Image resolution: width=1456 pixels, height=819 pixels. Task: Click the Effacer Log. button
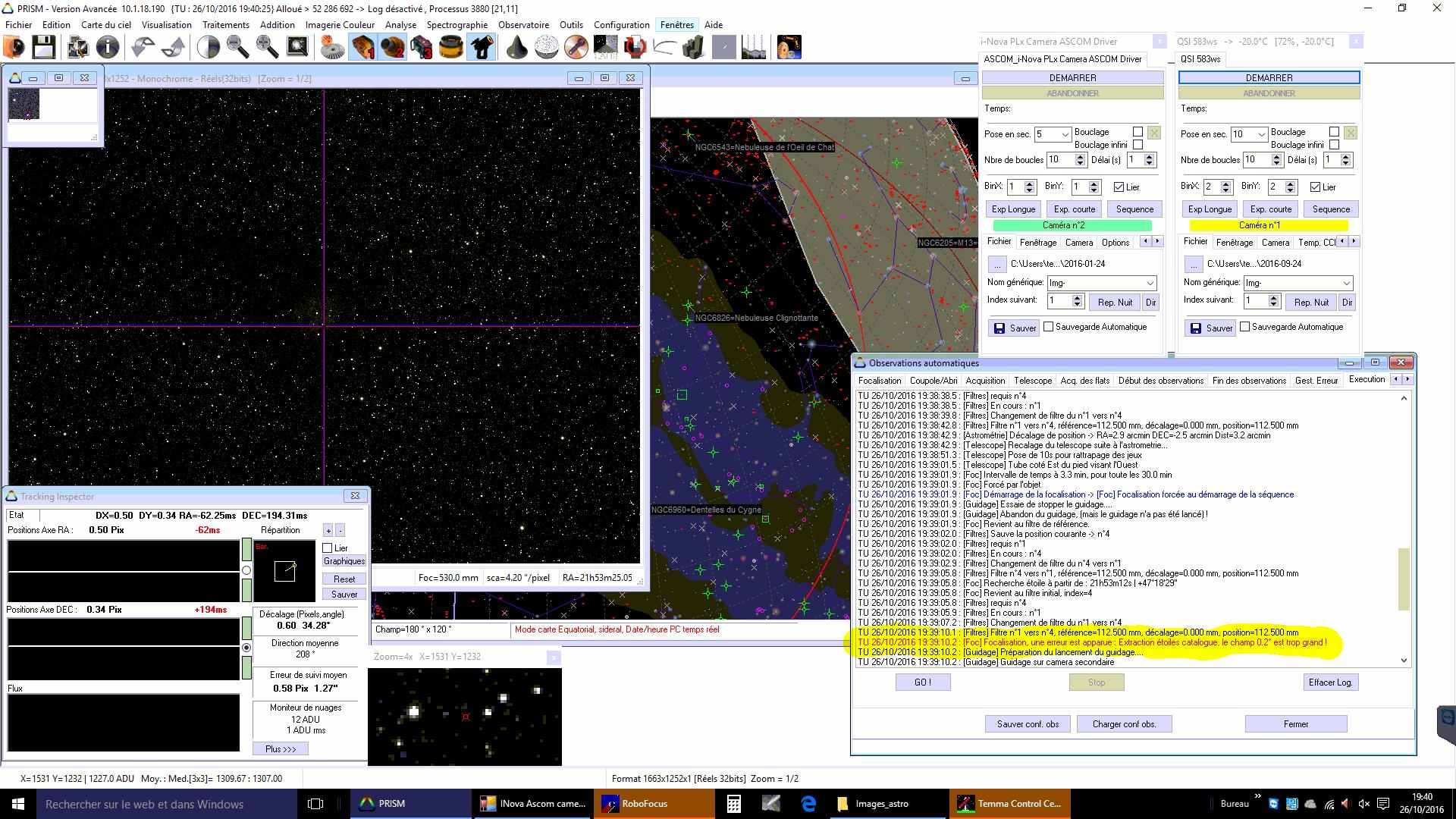(1330, 682)
